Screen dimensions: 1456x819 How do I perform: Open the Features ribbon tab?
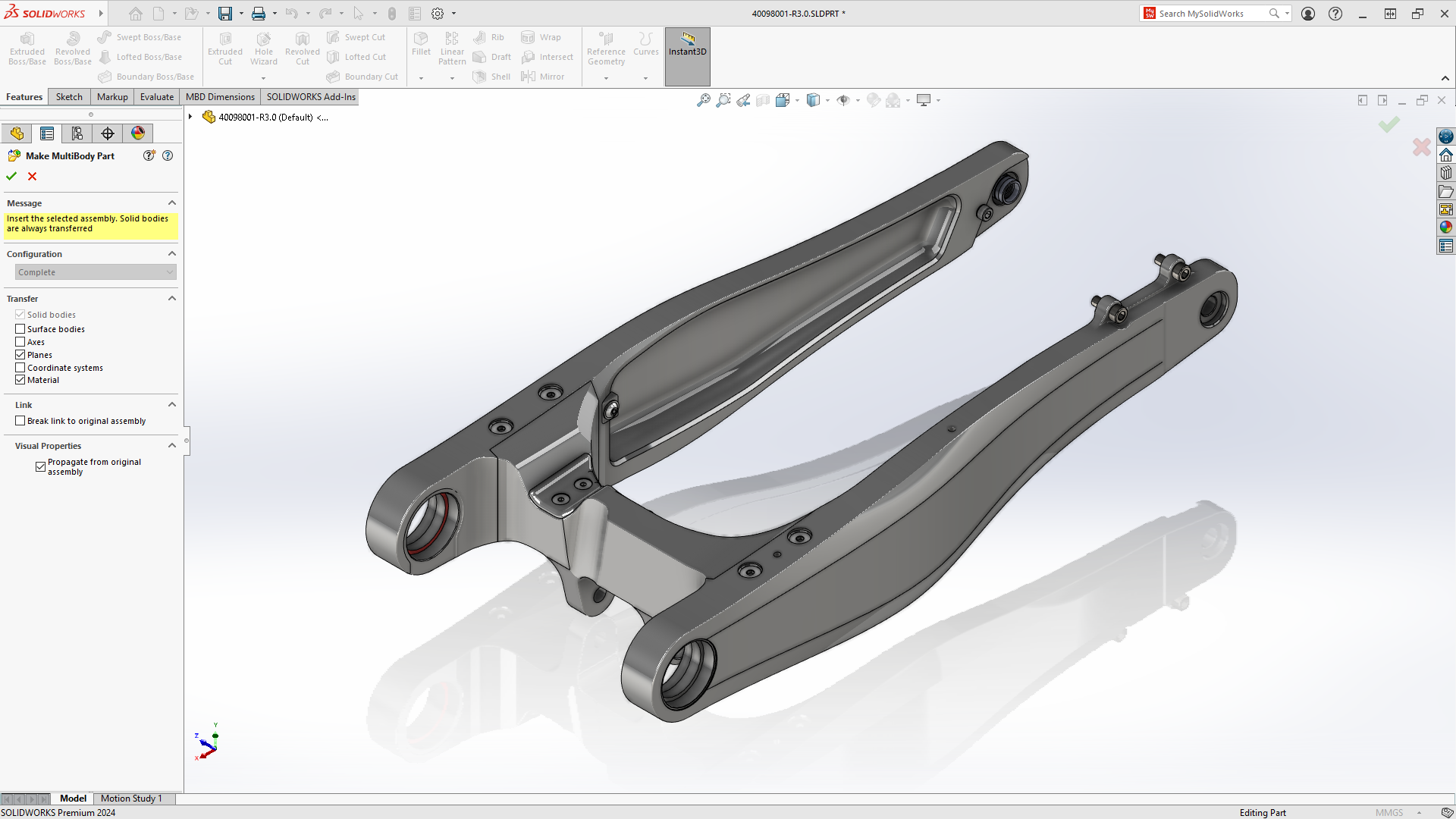24,96
